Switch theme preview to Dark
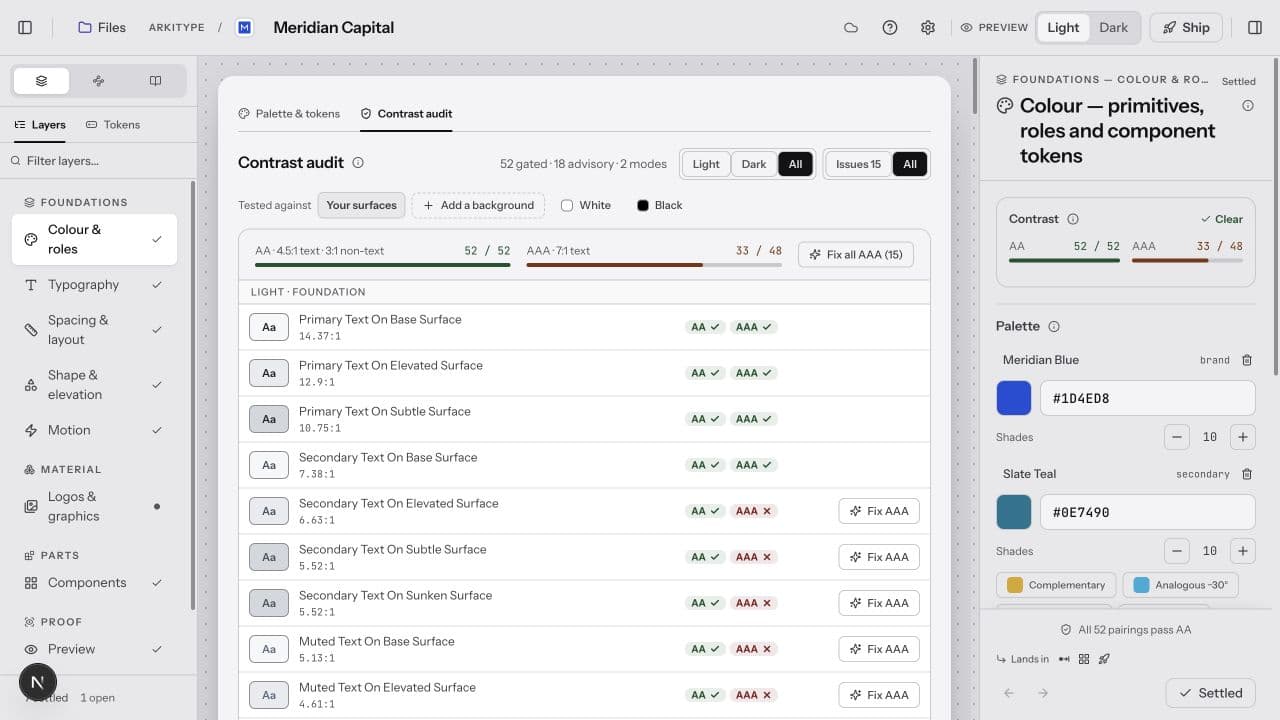This screenshot has width=1280, height=720. coord(1113,28)
